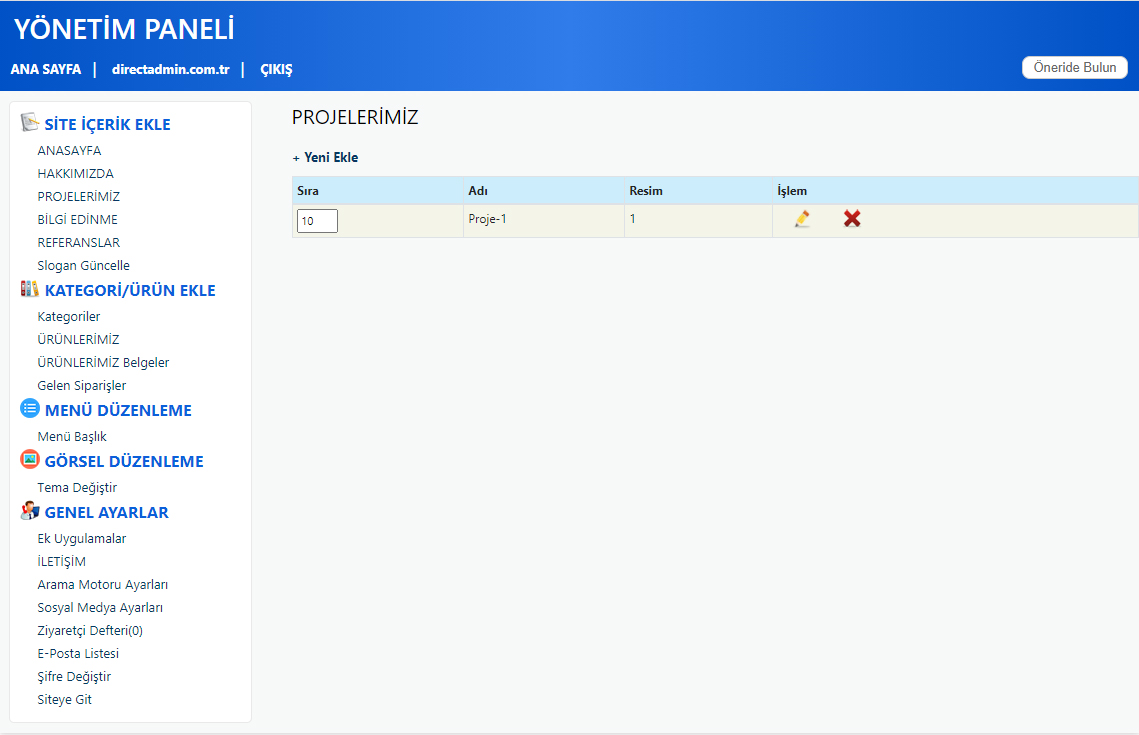
Task: Open Slogan Güncelle in the sidebar
Action: coord(84,266)
